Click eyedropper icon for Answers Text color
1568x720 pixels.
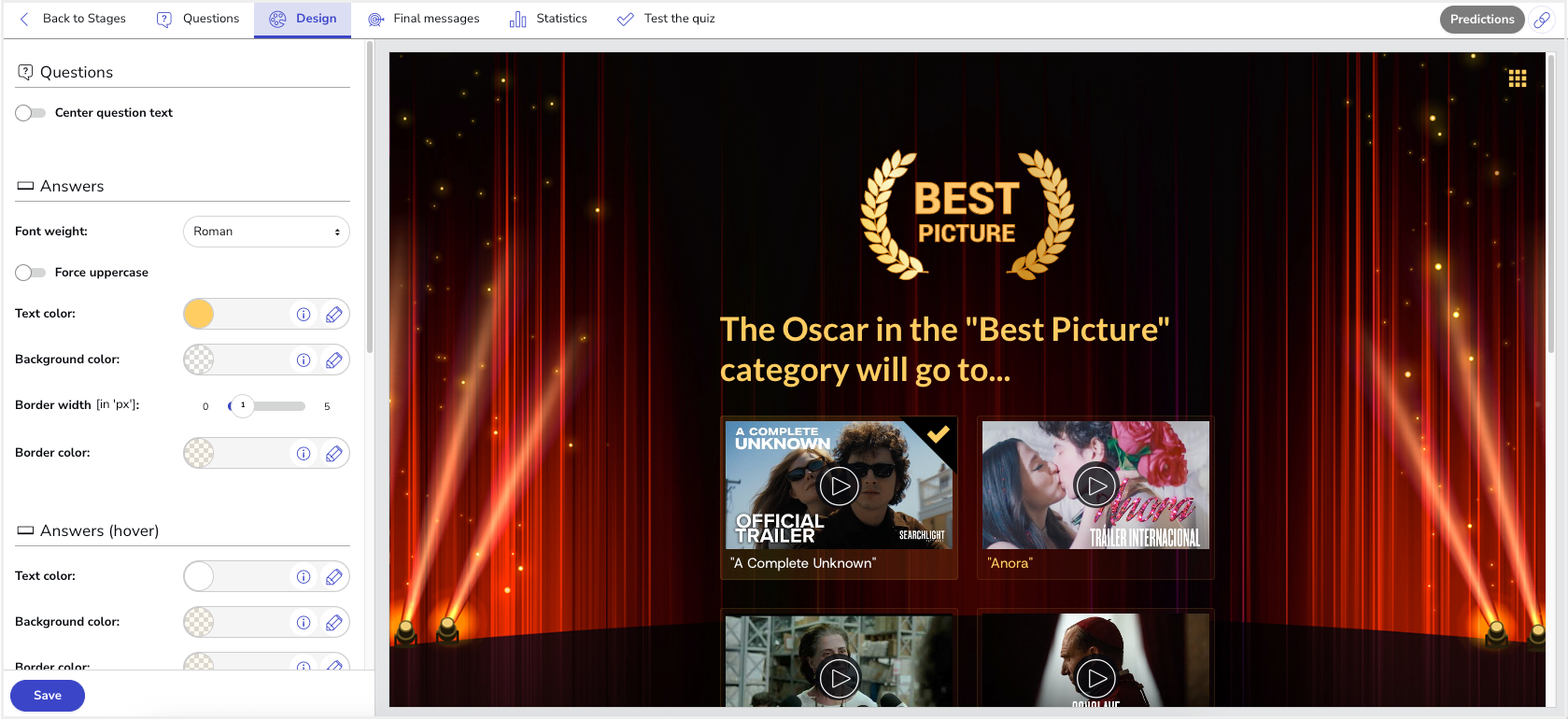click(x=333, y=315)
